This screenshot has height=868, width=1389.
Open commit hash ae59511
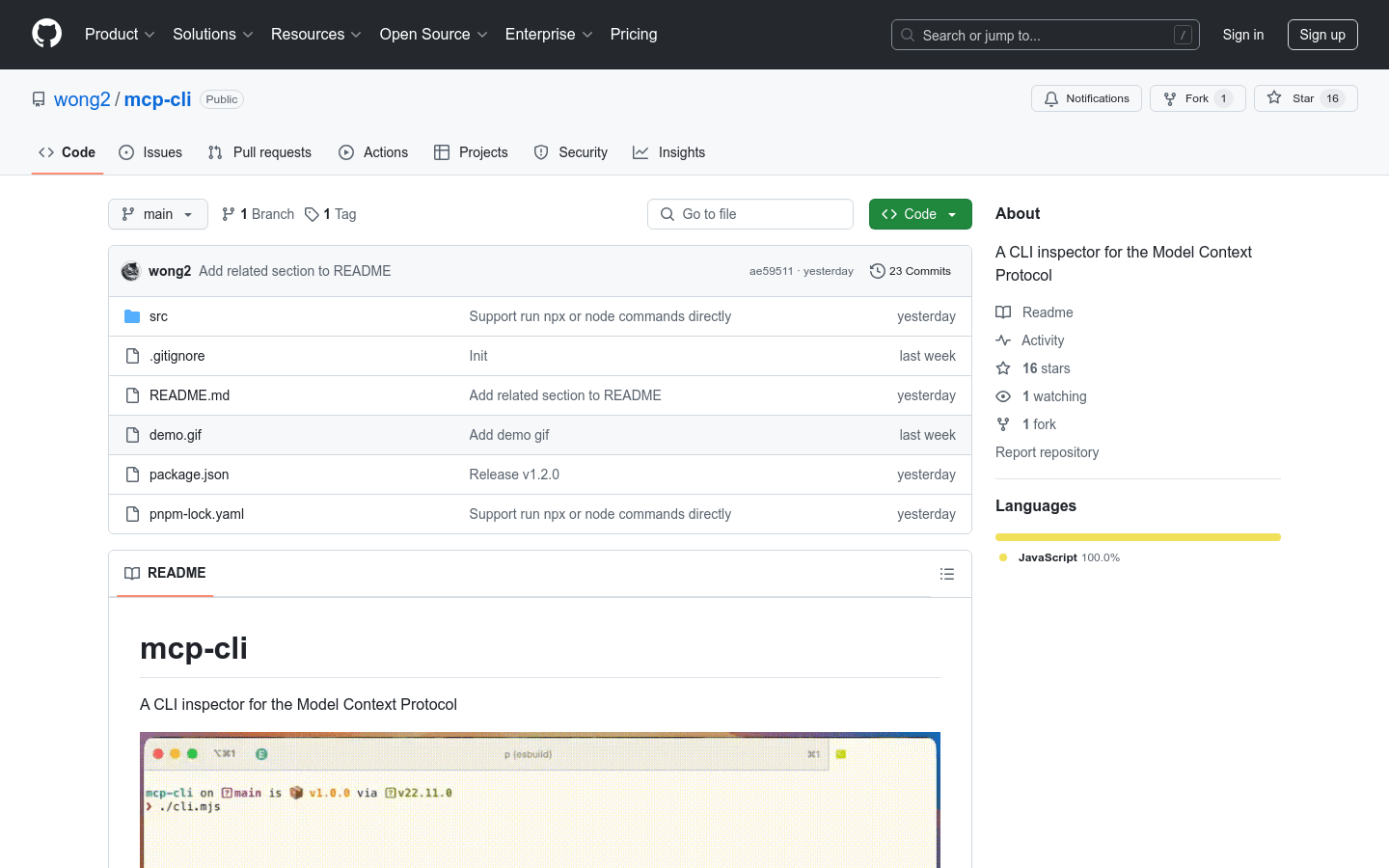(x=771, y=271)
